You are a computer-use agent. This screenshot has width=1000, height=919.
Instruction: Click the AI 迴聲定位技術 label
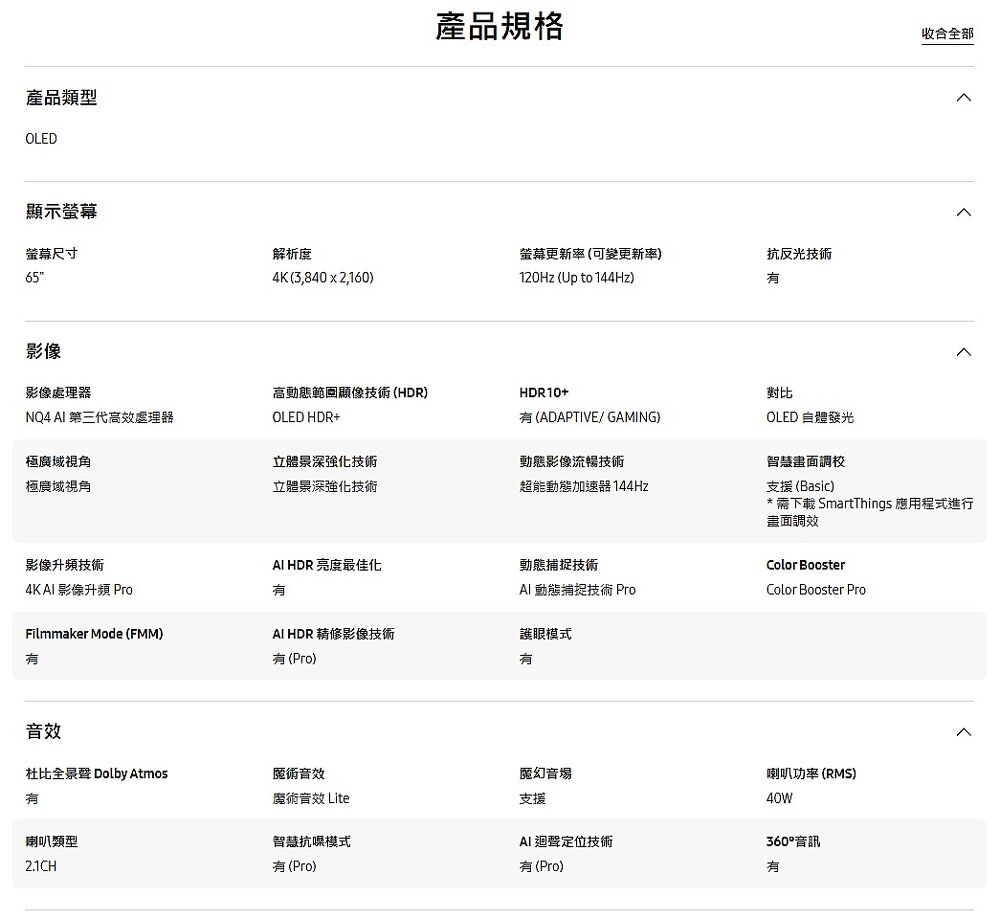(566, 842)
